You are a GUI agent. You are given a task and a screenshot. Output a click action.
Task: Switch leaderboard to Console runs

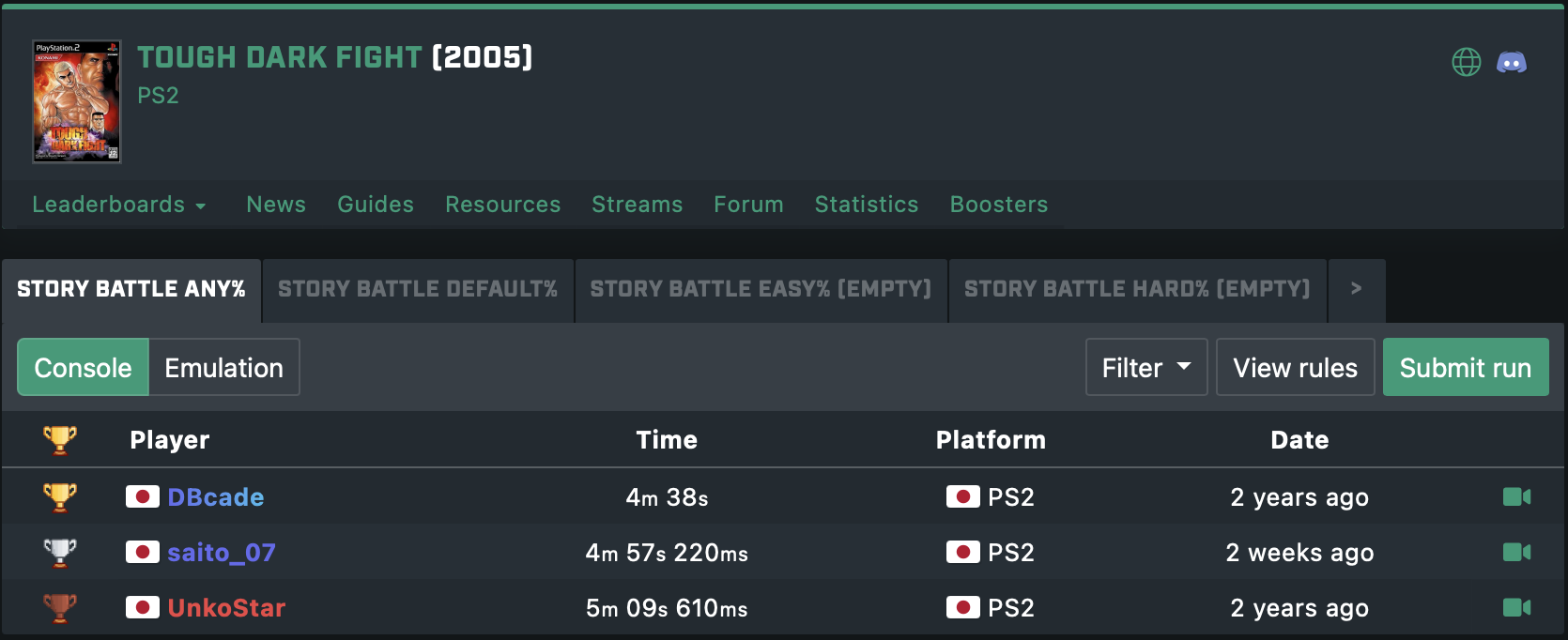pyautogui.click(x=83, y=367)
